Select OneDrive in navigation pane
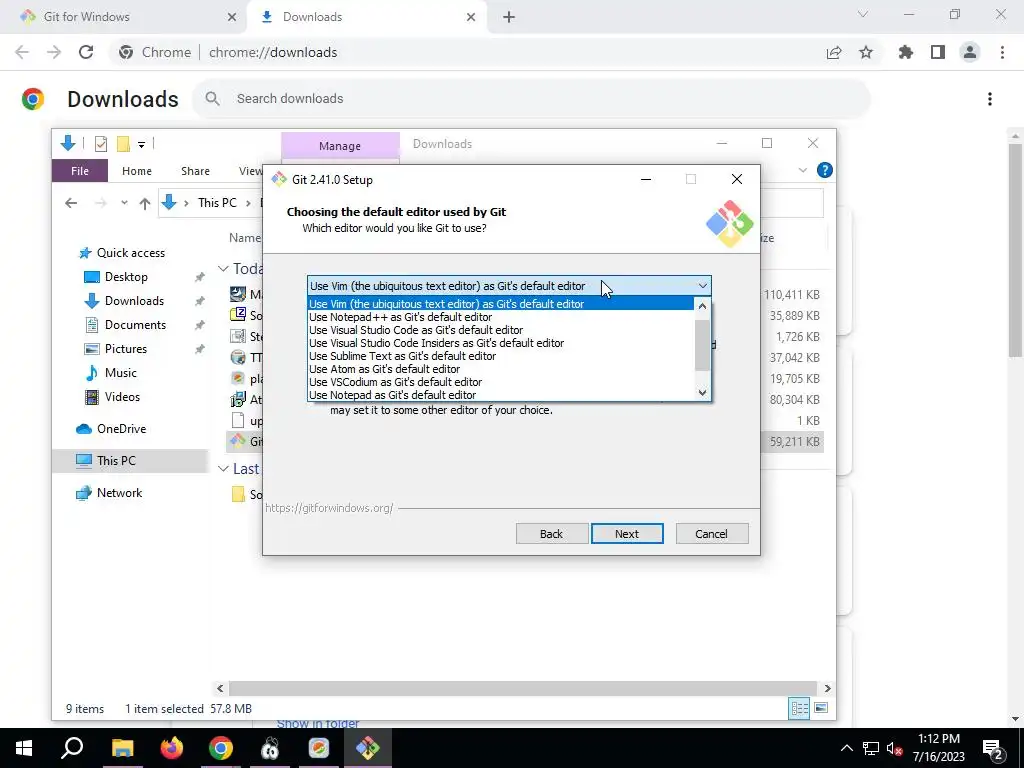Image resolution: width=1024 pixels, height=768 pixels. 121,429
